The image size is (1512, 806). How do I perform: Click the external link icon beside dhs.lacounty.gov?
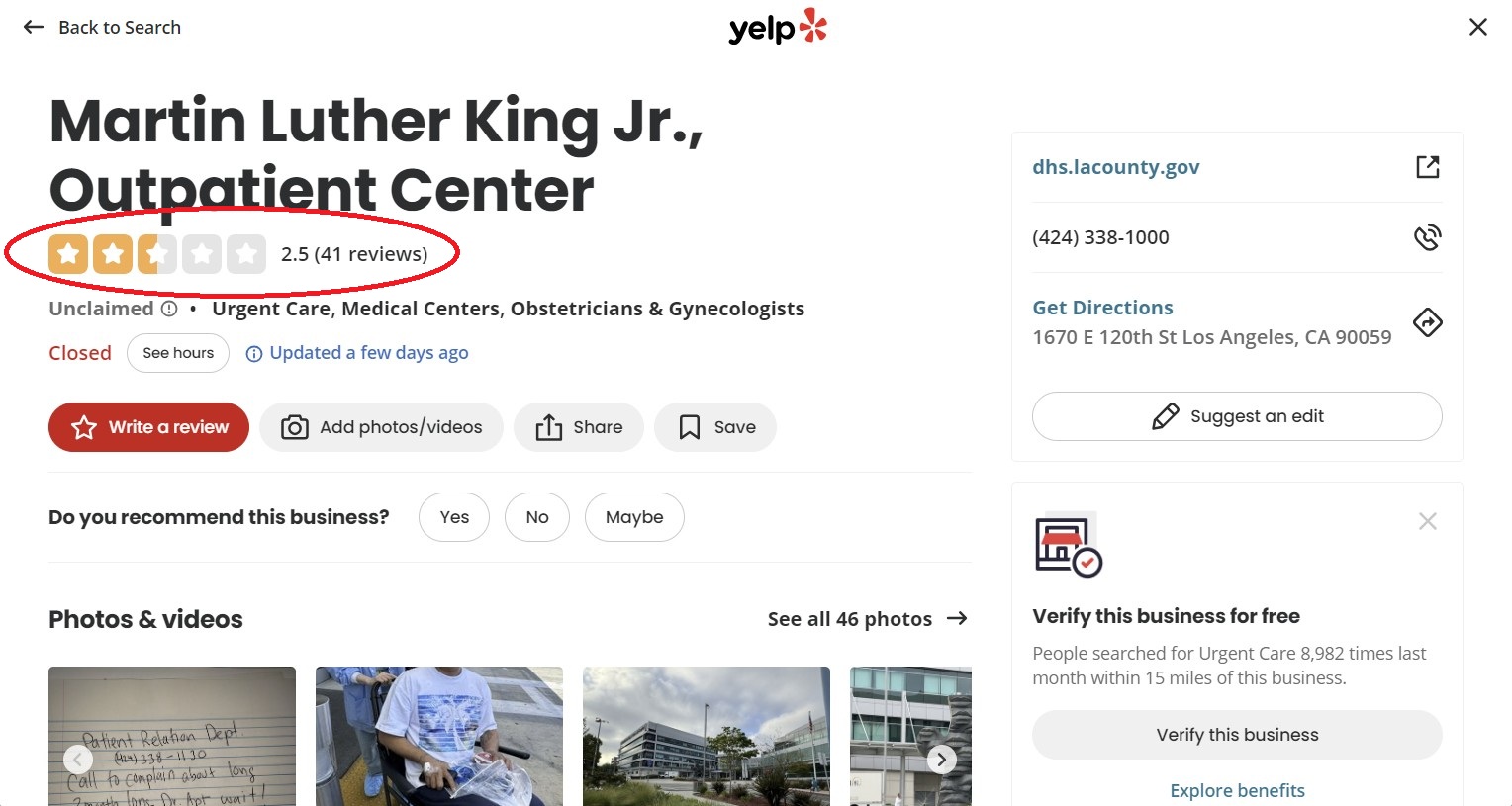tap(1427, 167)
